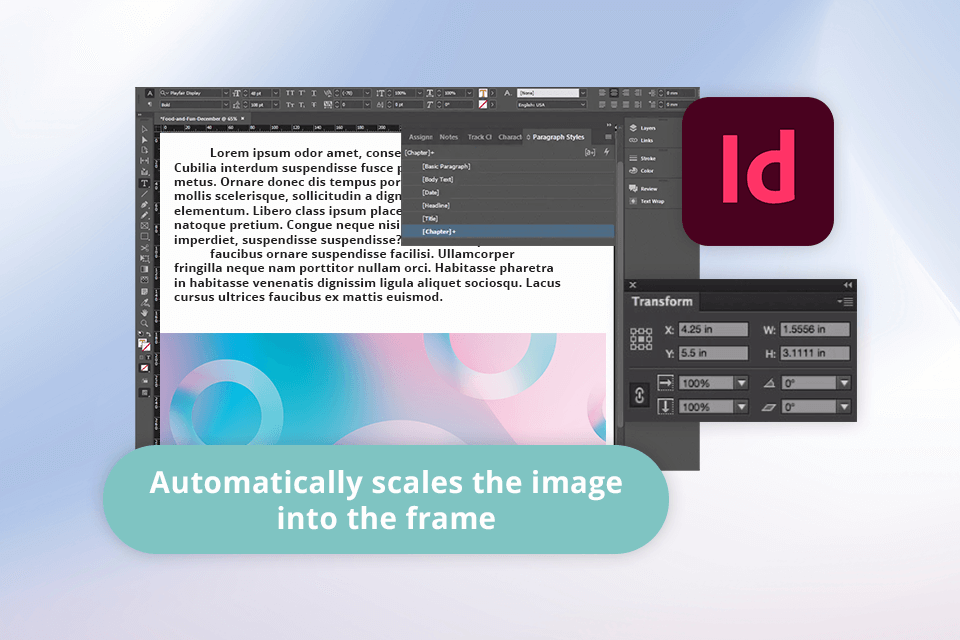The height and width of the screenshot is (640, 960).
Task: Select the Paragraph Styles tab
Action: [x=558, y=137]
